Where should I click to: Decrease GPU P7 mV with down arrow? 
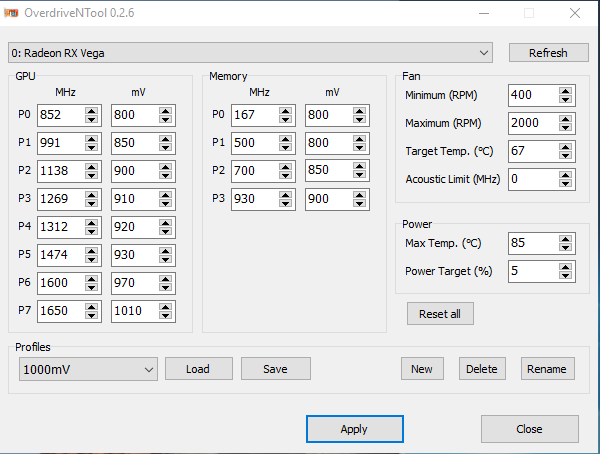pos(165,315)
